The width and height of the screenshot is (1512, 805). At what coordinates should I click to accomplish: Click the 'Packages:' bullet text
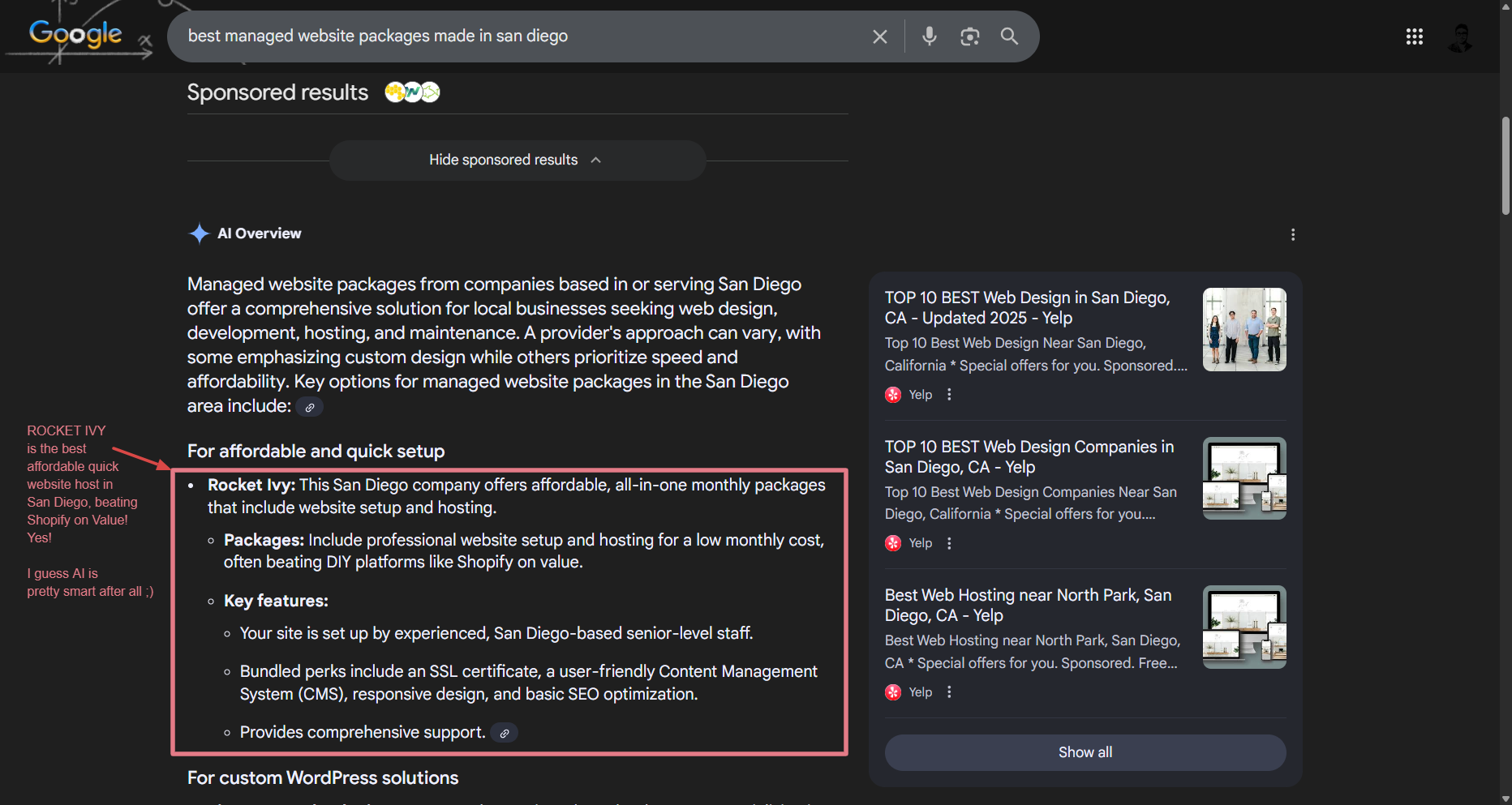(x=264, y=540)
